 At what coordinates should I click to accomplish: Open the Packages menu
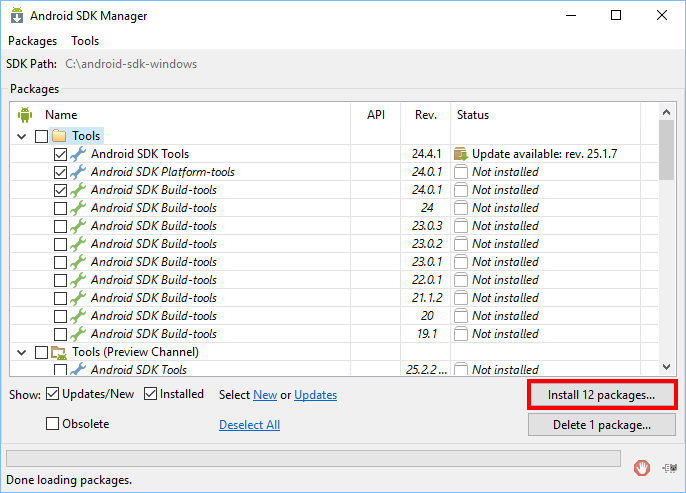(33, 41)
